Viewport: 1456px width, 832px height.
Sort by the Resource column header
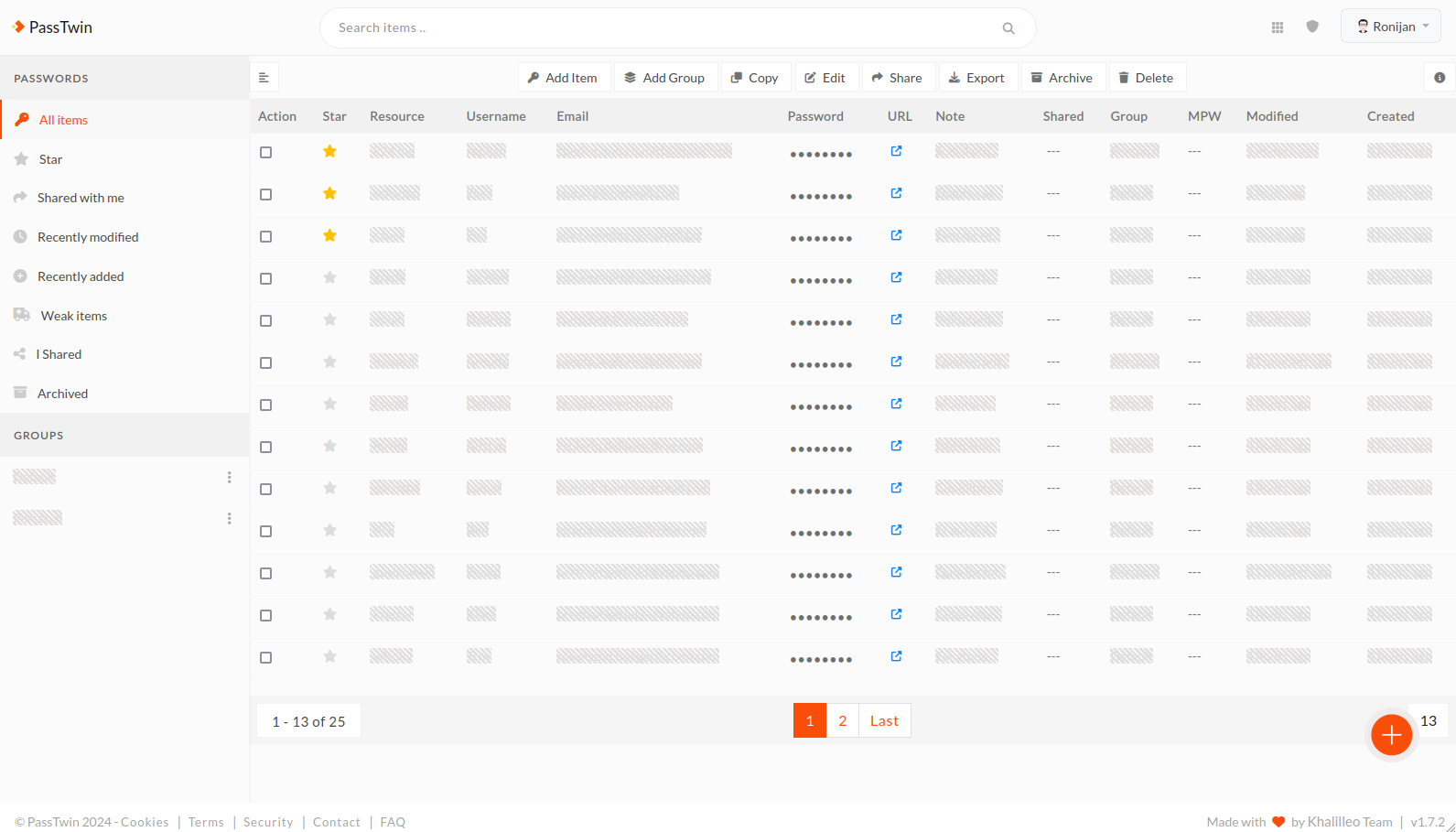pos(397,116)
